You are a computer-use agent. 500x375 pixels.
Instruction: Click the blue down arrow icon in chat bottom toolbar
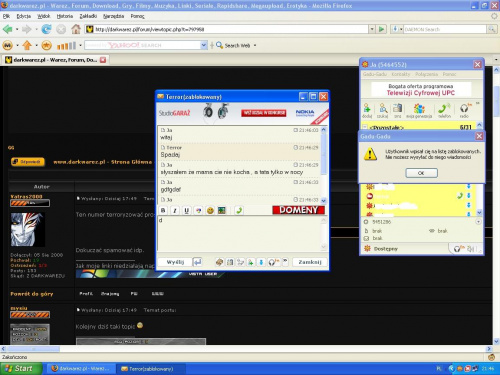pos(261,262)
